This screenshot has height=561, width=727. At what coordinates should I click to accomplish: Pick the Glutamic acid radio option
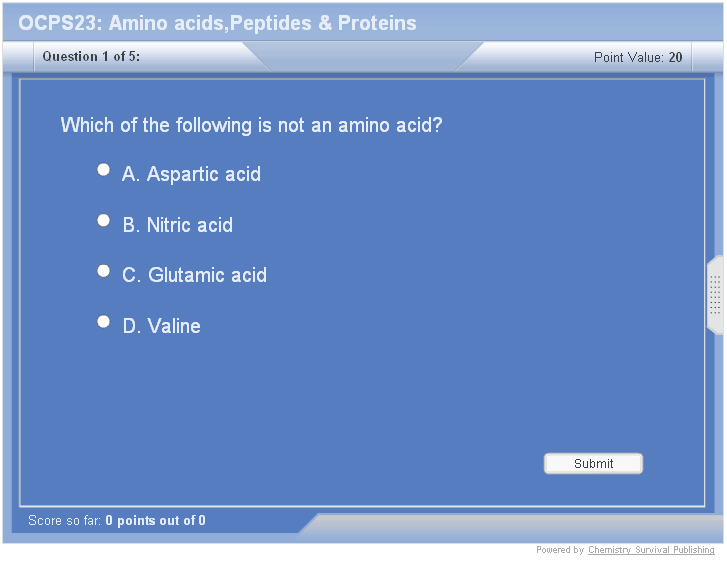click(x=103, y=271)
